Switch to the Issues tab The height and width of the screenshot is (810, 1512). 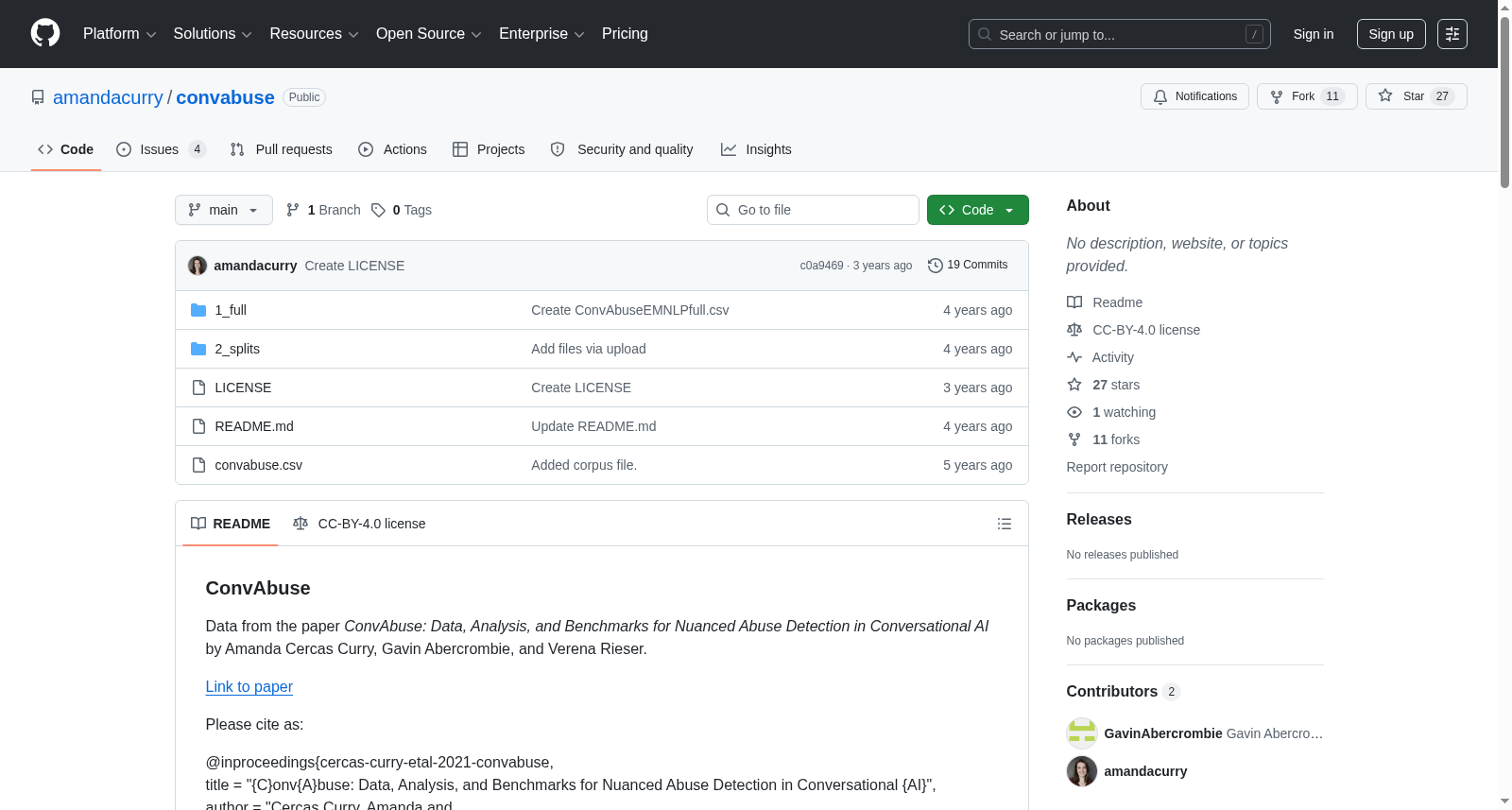pyautogui.click(x=161, y=149)
